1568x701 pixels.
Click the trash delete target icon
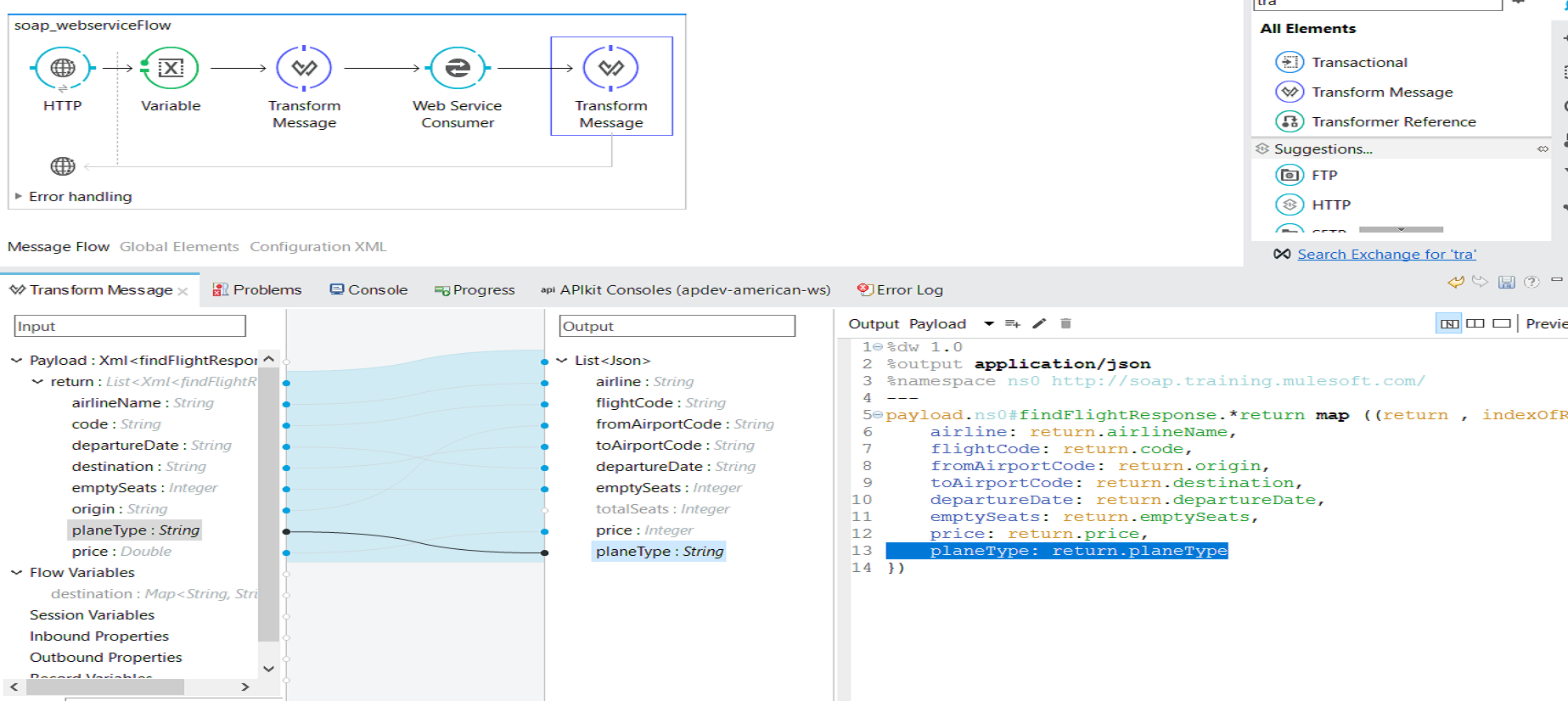(x=1066, y=323)
